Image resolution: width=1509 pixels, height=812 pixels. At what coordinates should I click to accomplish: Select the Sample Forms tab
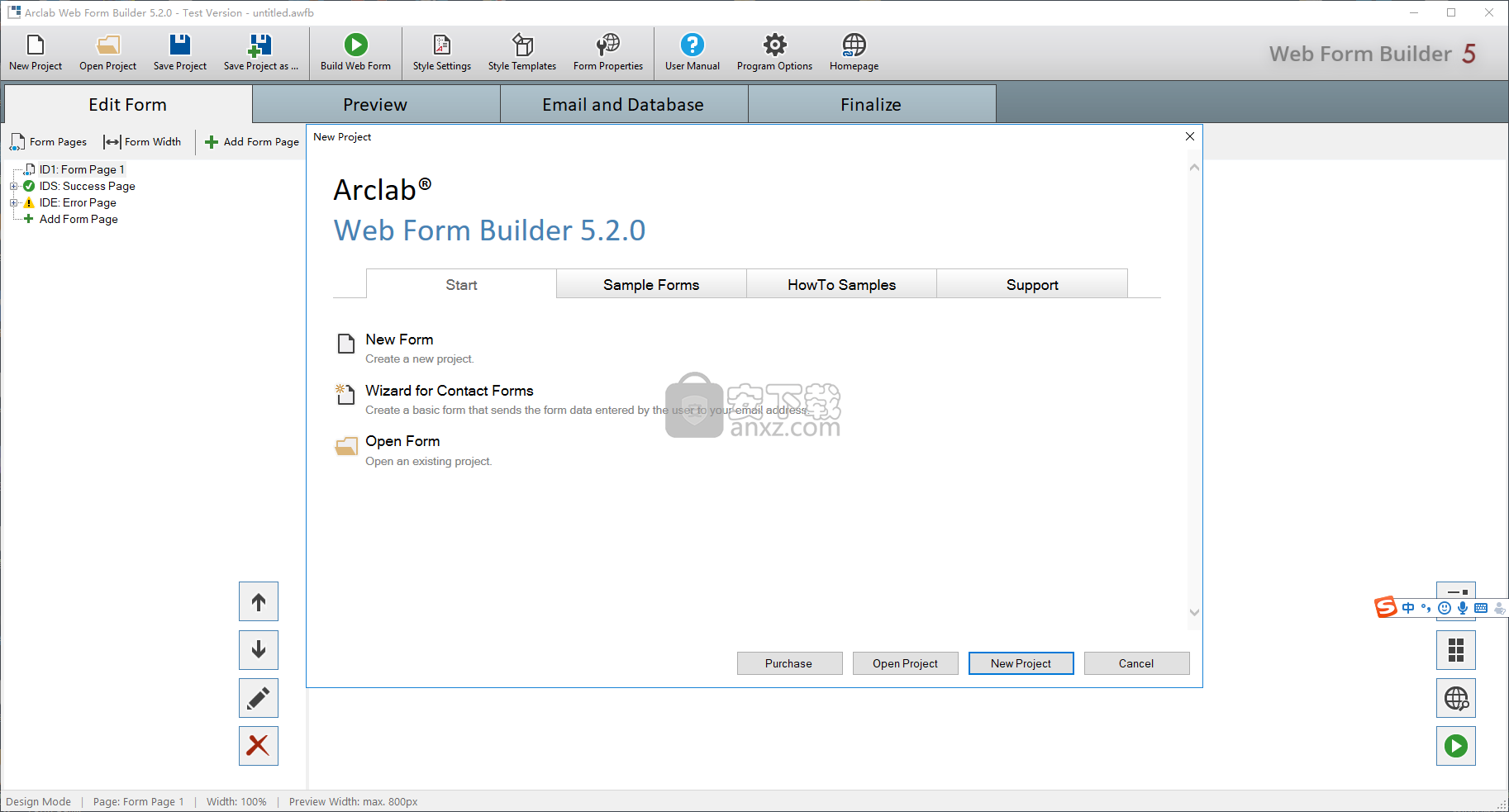tap(651, 284)
